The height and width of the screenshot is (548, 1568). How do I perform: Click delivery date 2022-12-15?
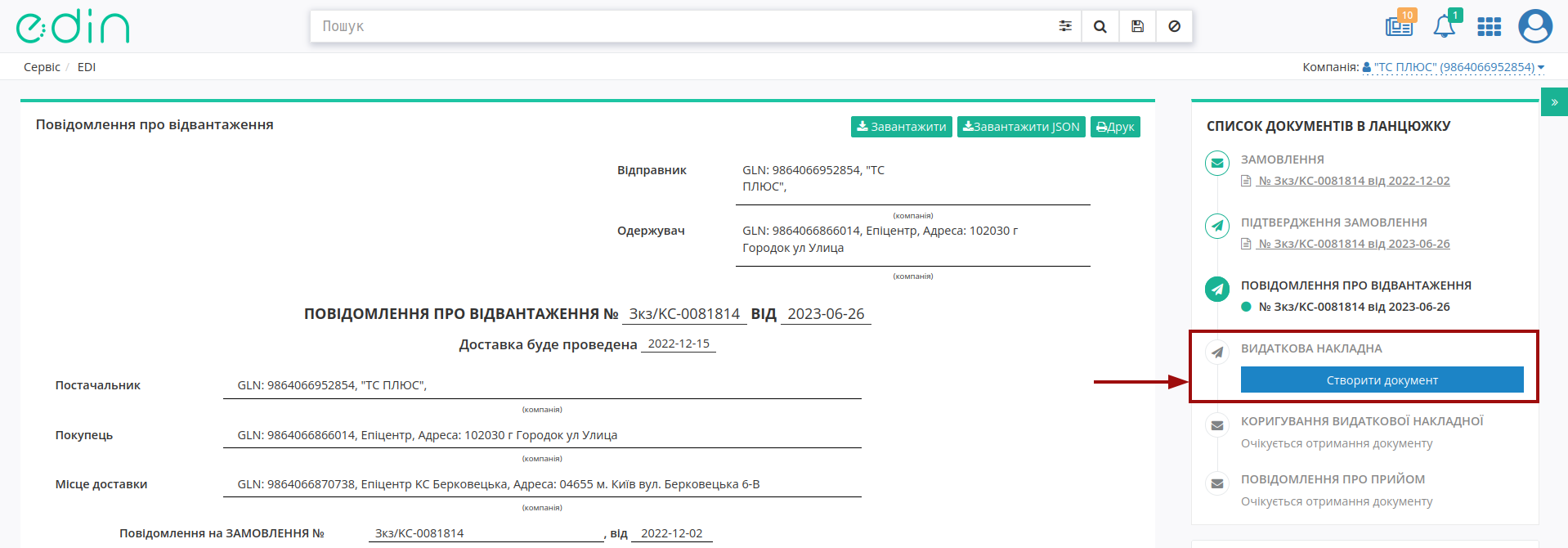pos(679,344)
